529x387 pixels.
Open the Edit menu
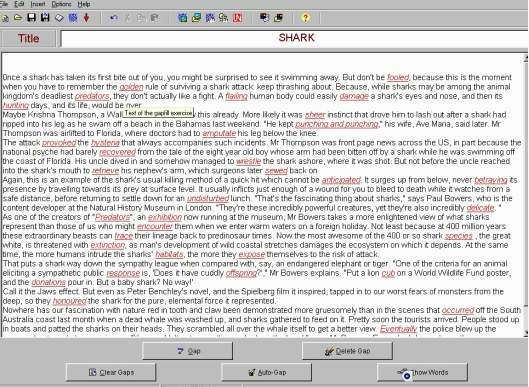(19, 4)
